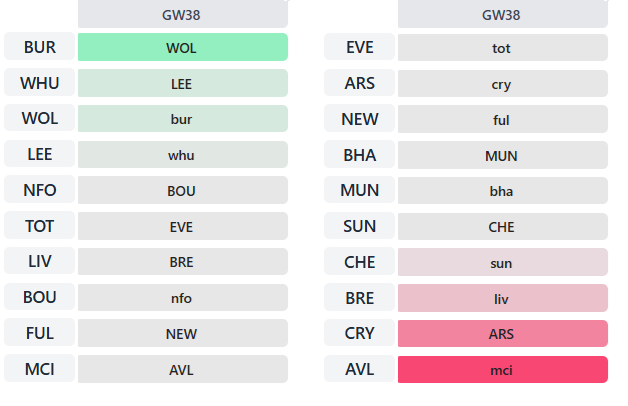This screenshot has height=406, width=628.
Task: Select the MUN fixture cell beside BHA
Action: click(502, 156)
